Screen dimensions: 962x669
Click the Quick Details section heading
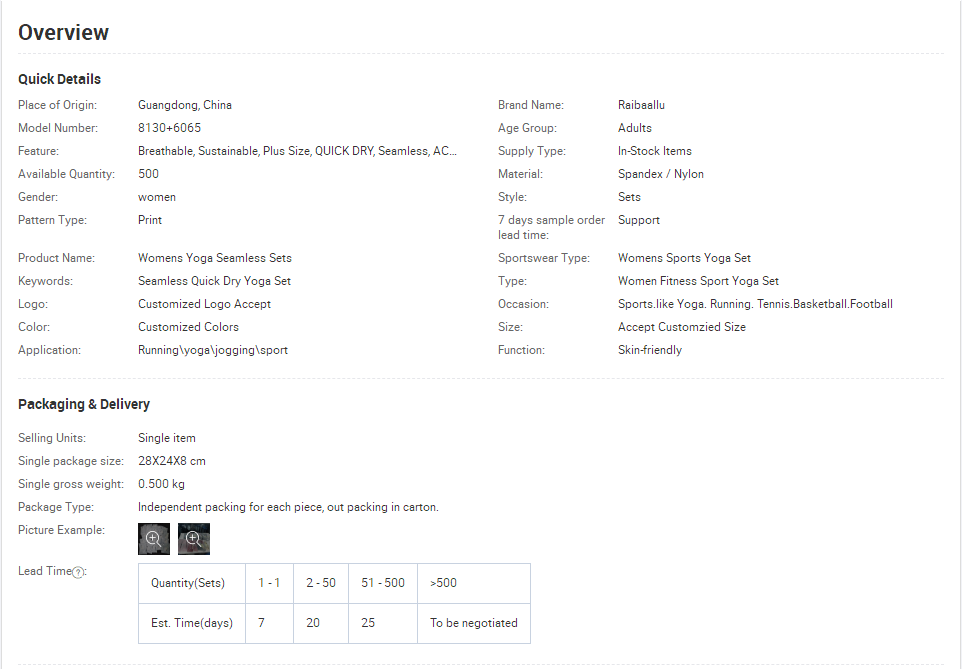click(60, 79)
